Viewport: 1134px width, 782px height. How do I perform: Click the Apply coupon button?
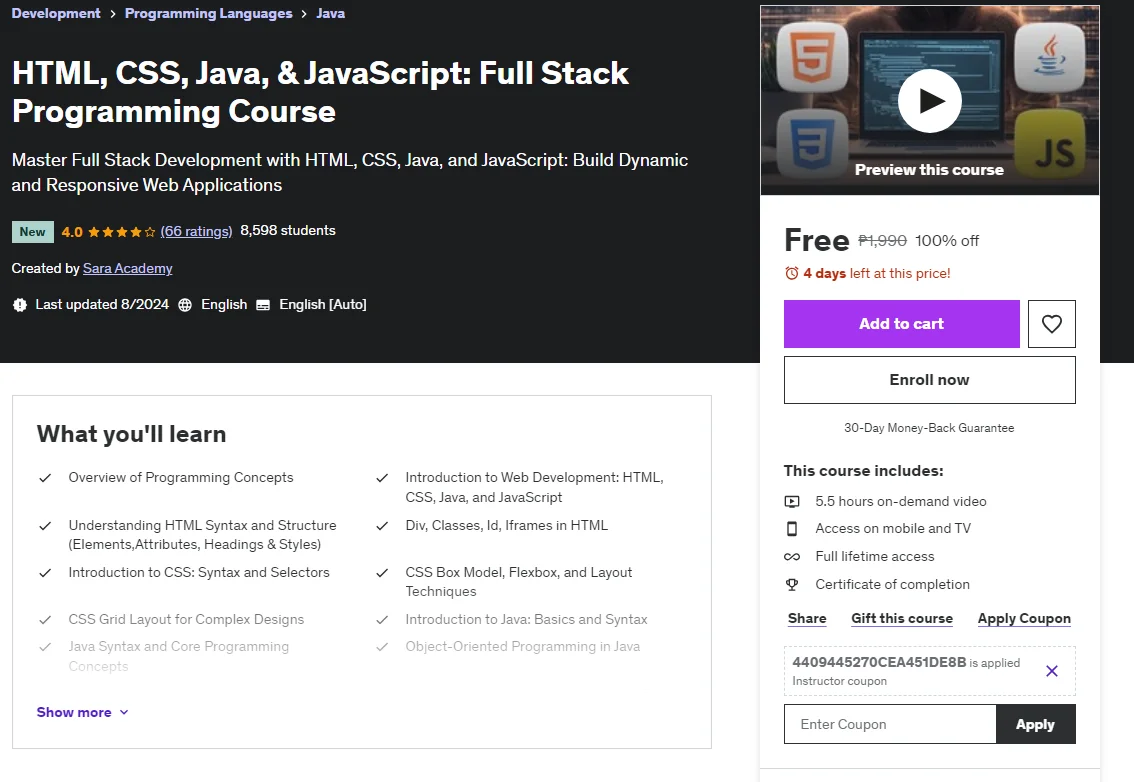[1035, 724]
